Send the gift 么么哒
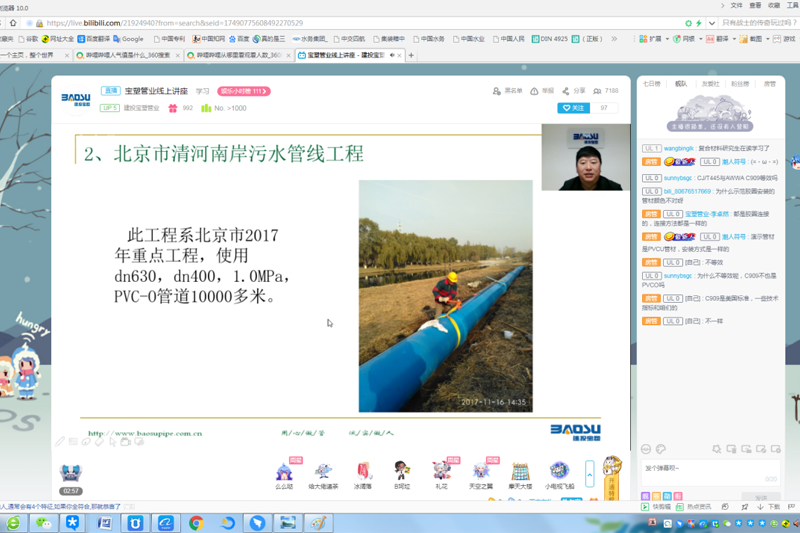The width and height of the screenshot is (800, 533). point(284,475)
